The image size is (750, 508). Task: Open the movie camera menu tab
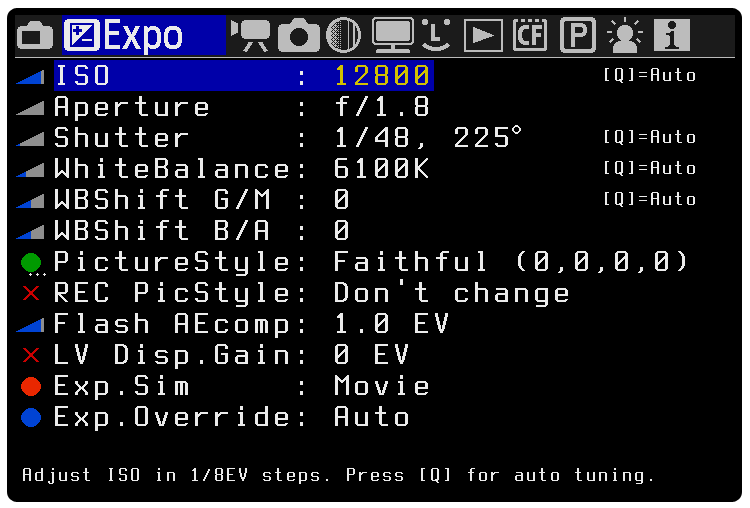point(250,36)
